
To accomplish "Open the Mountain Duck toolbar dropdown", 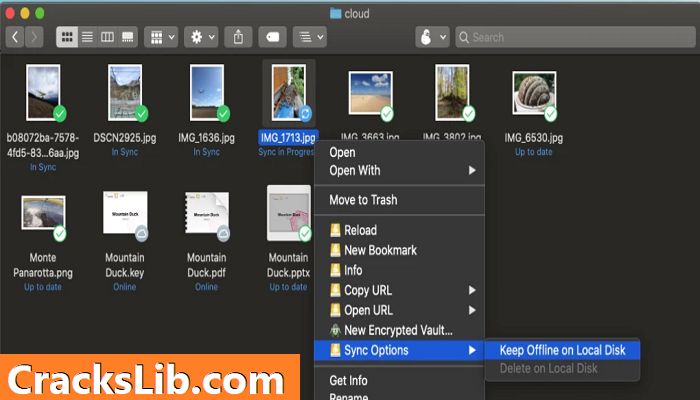I will (432, 37).
